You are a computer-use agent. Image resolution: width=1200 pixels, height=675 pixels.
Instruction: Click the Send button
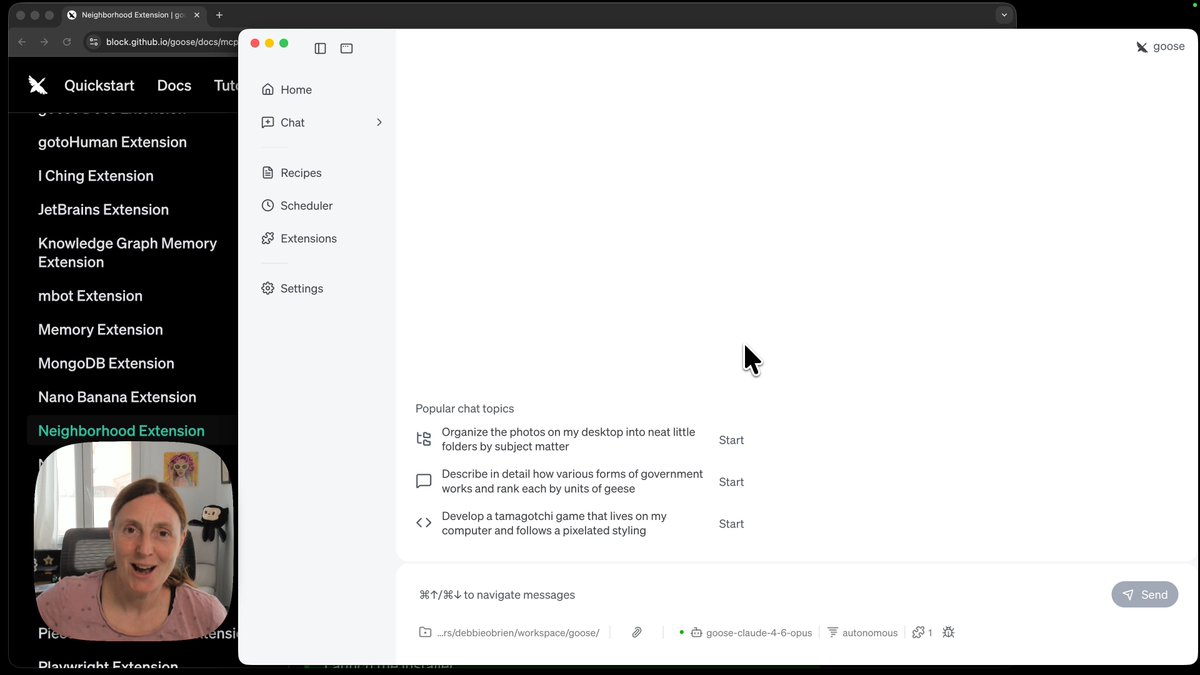pyautogui.click(x=1145, y=594)
